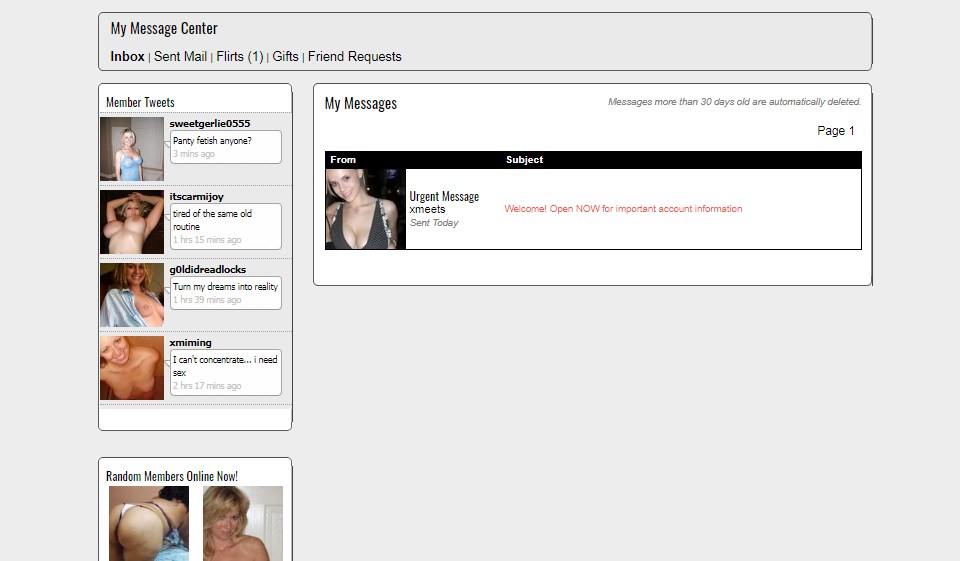Open the "Welcome! Open NOW" message subject

point(623,209)
